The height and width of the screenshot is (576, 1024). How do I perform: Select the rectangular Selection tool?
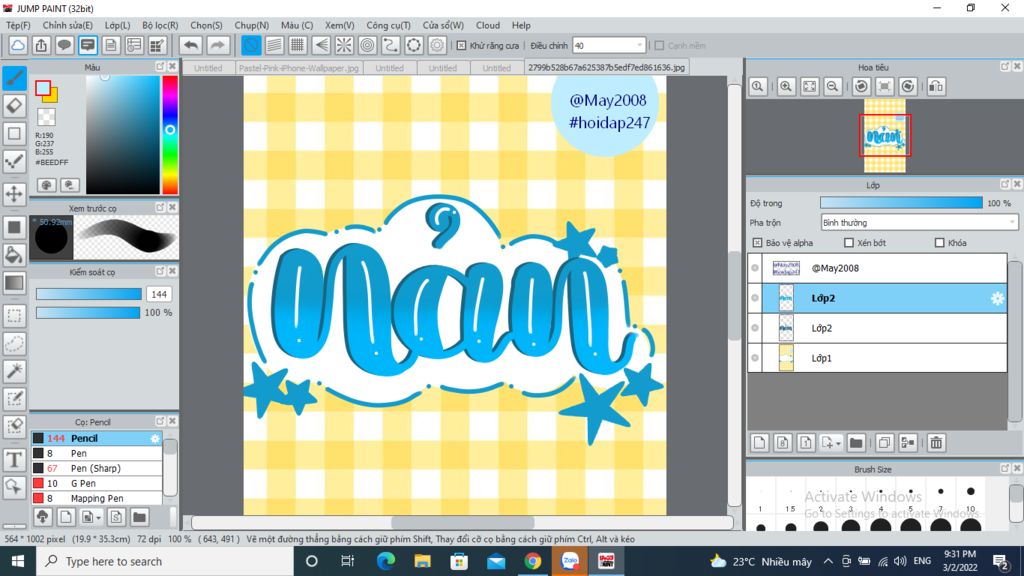click(14, 315)
